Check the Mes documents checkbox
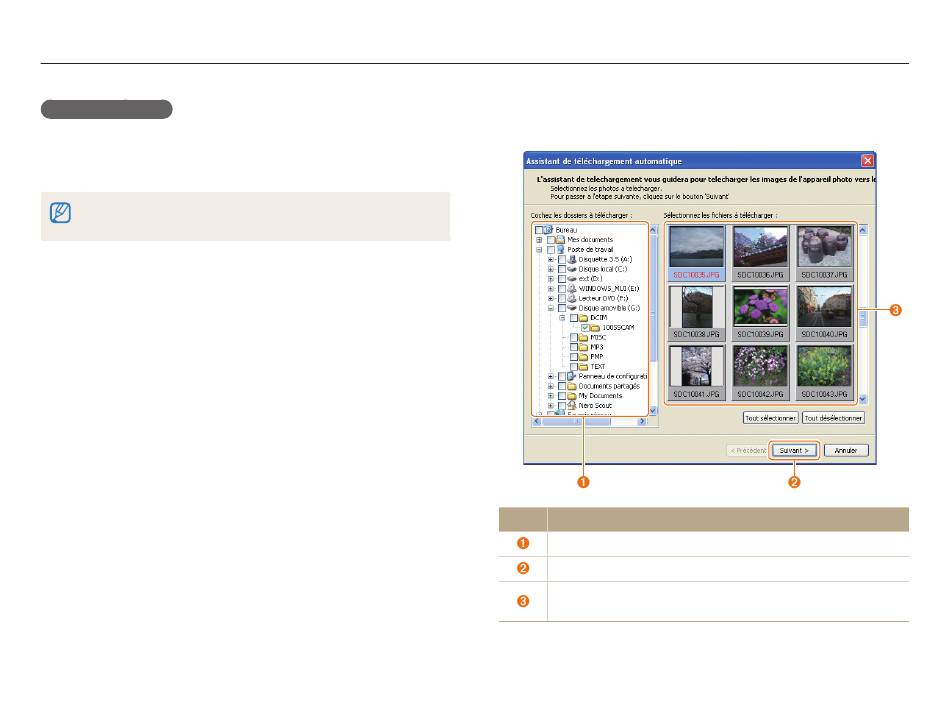The height and width of the screenshot is (707, 950). (x=551, y=240)
